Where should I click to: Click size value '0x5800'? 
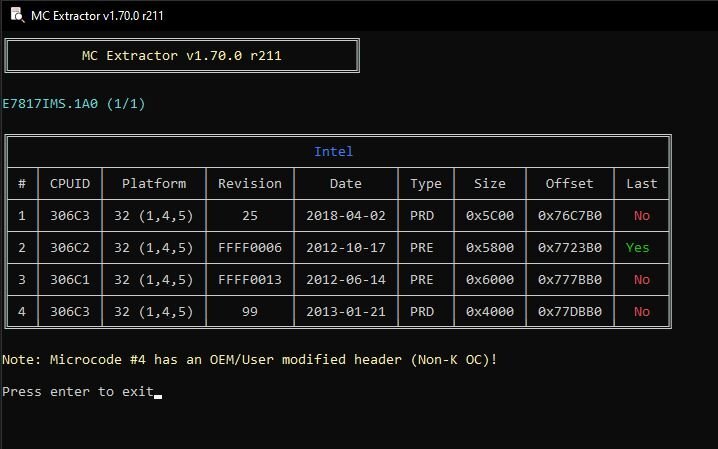[x=490, y=248]
